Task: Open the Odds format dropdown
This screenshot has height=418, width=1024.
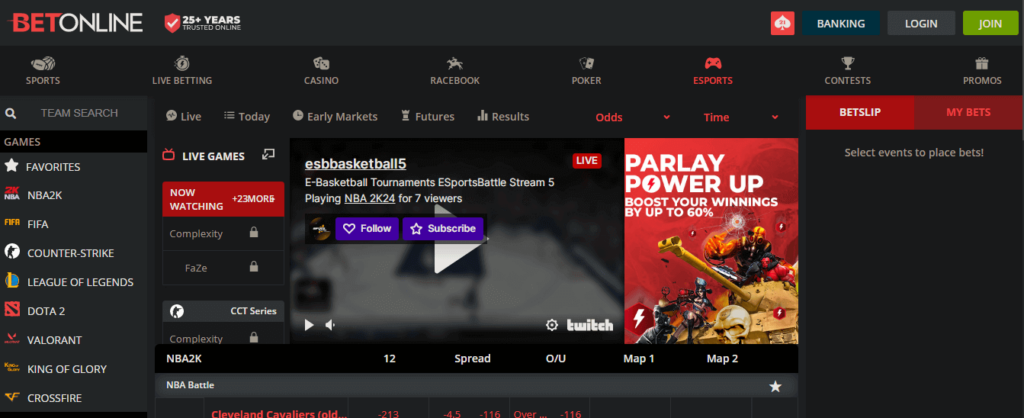Action: coord(633,118)
